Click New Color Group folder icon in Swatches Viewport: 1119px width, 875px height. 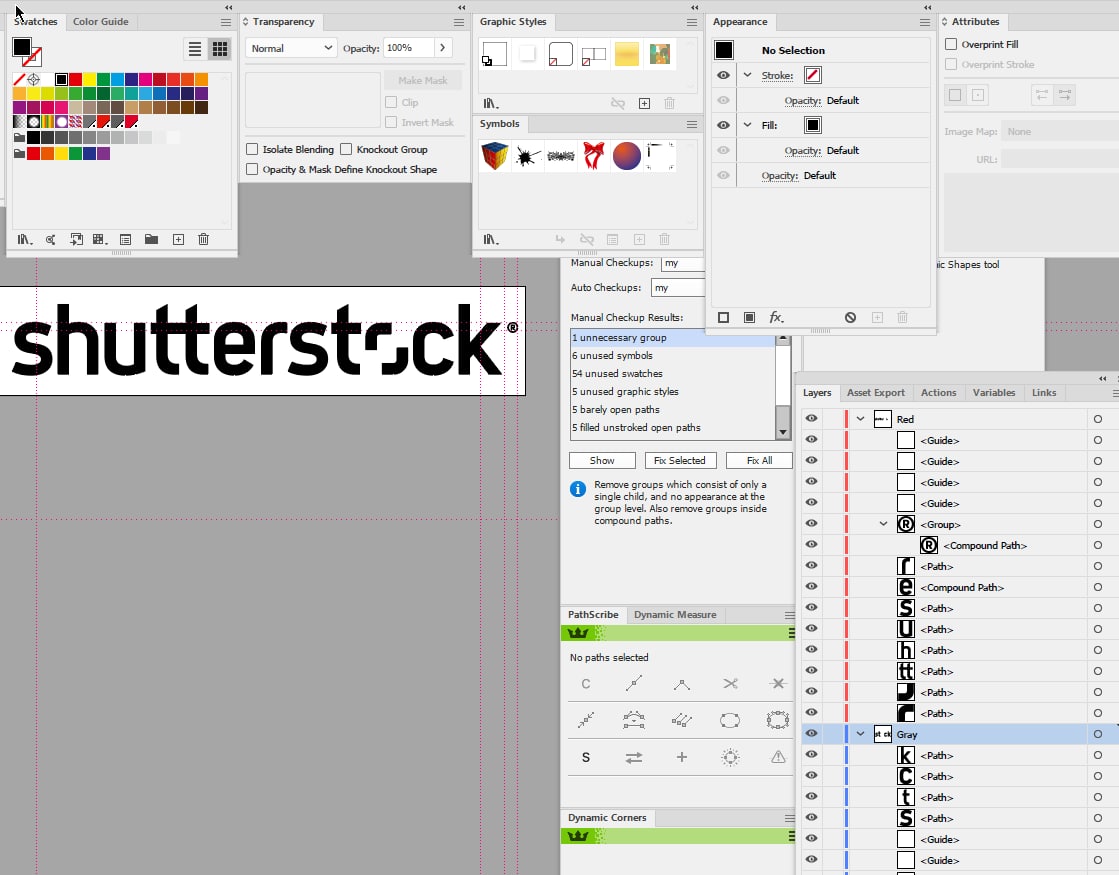(151, 240)
